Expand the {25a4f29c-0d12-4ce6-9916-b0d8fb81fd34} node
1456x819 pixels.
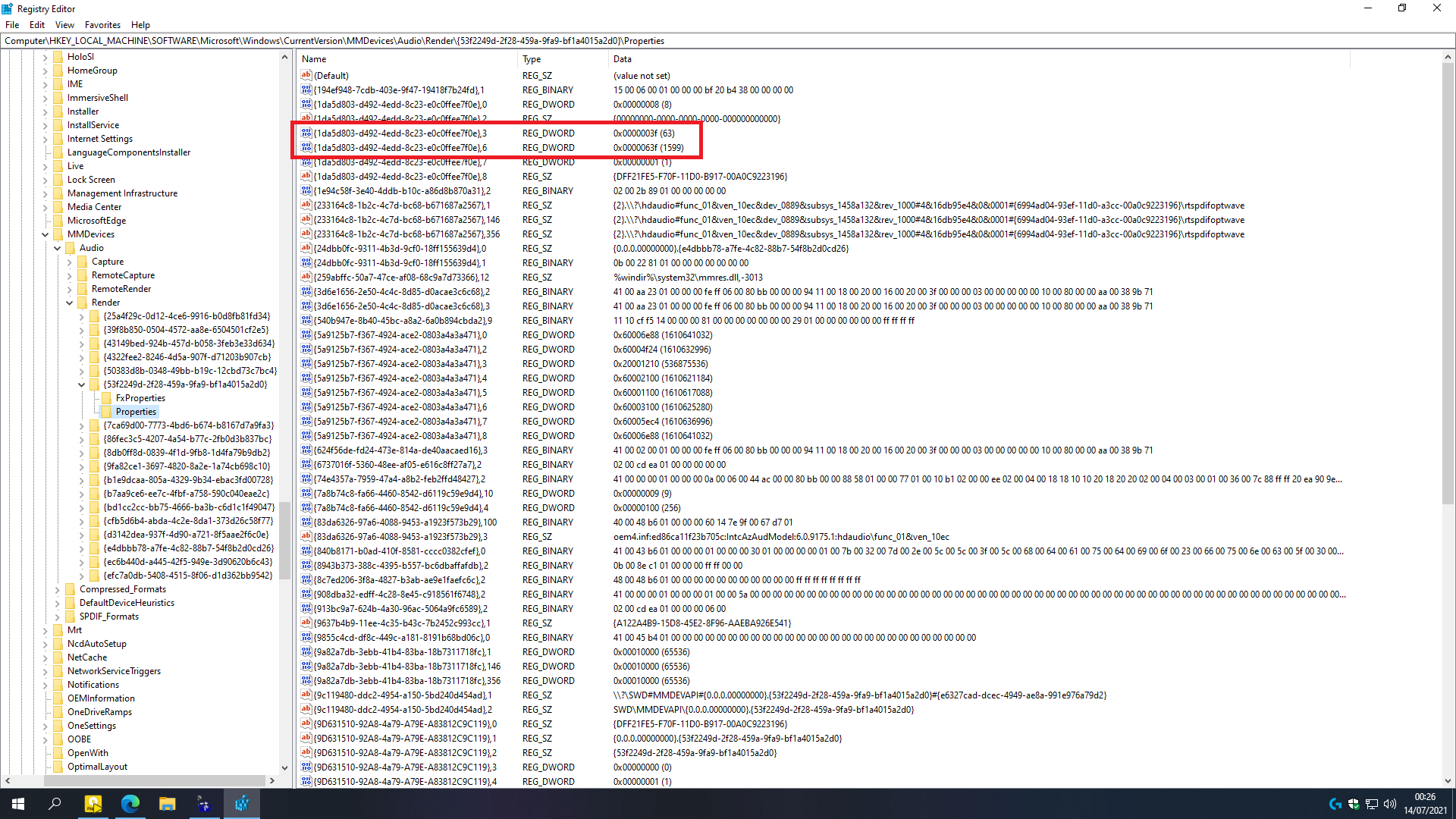tap(81, 316)
